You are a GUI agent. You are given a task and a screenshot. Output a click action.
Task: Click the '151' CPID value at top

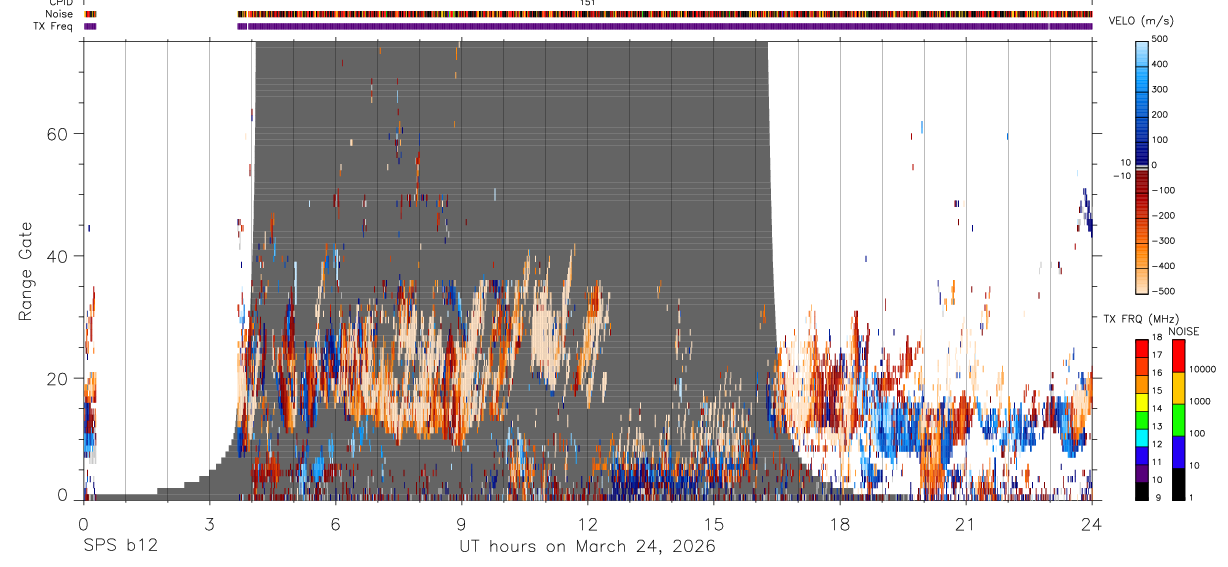pyautogui.click(x=588, y=3)
